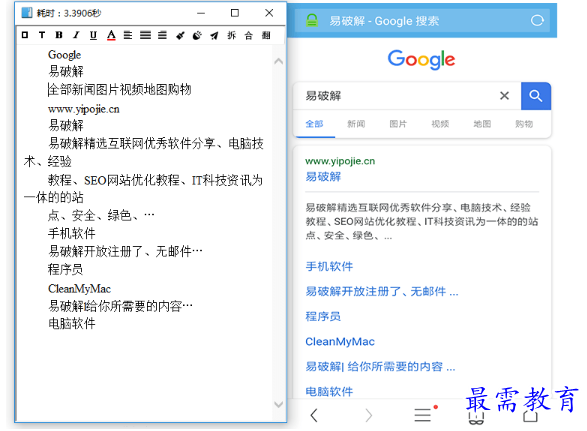Image resolution: width=587 pixels, height=431 pixels.
Task: Switch to the 视频 search tab
Action: [440, 124]
